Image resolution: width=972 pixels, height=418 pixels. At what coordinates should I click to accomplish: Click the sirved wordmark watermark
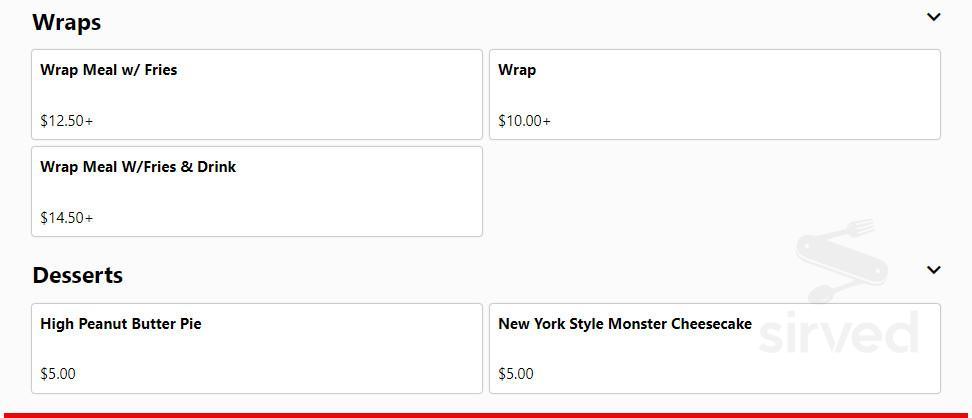(x=838, y=334)
